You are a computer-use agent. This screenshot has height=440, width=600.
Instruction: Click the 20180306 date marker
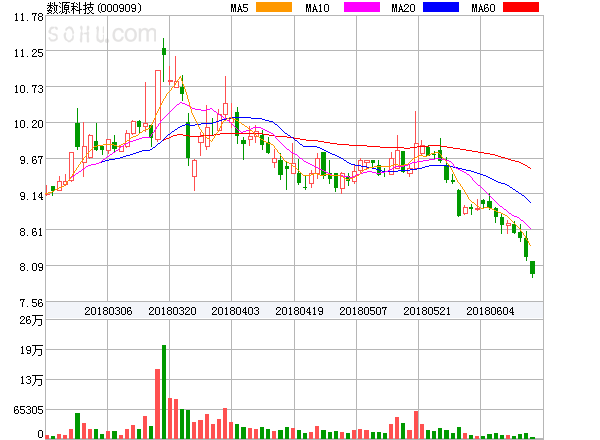pyautogui.click(x=107, y=311)
